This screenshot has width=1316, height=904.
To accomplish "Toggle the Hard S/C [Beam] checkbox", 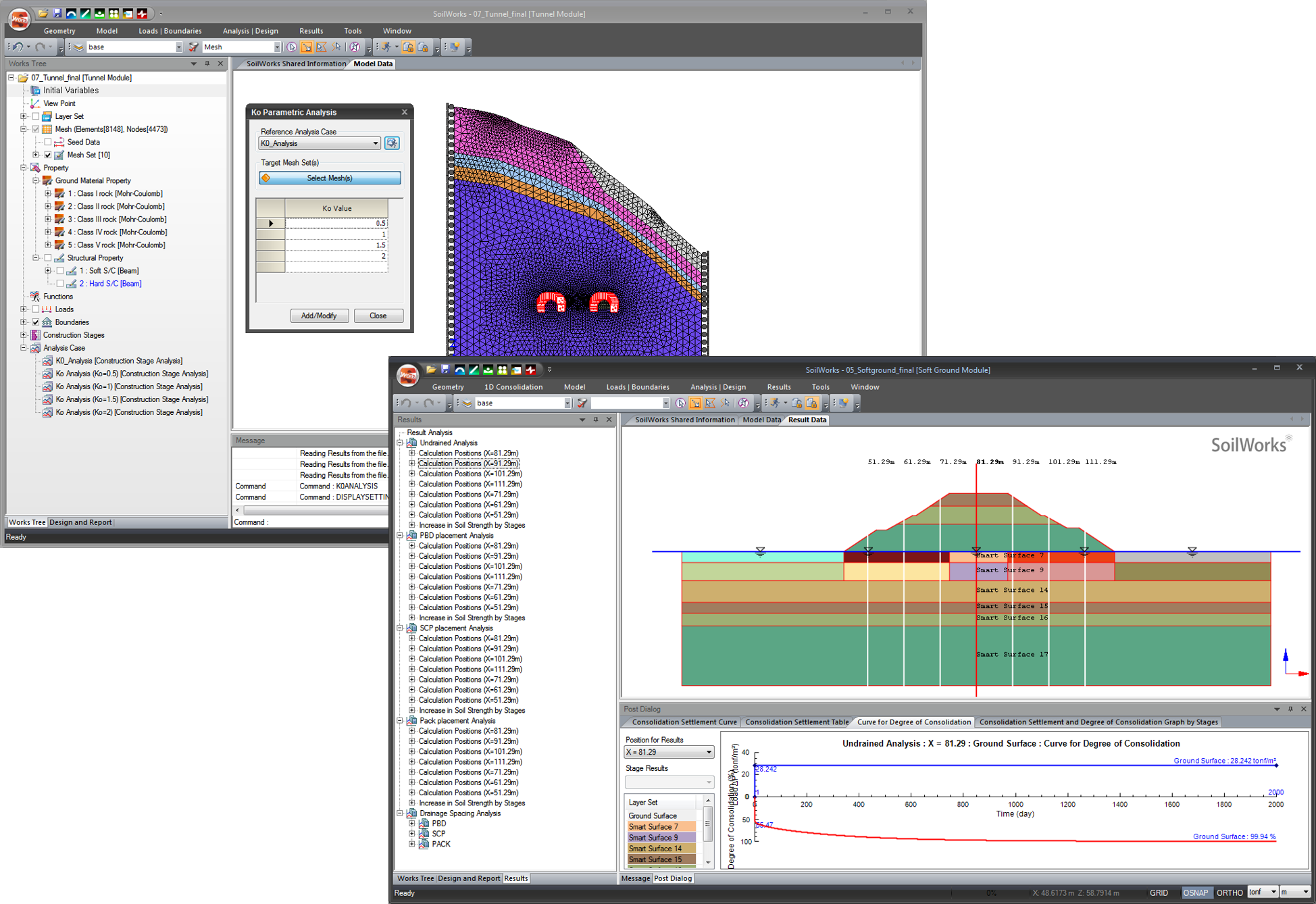I will click(x=60, y=283).
